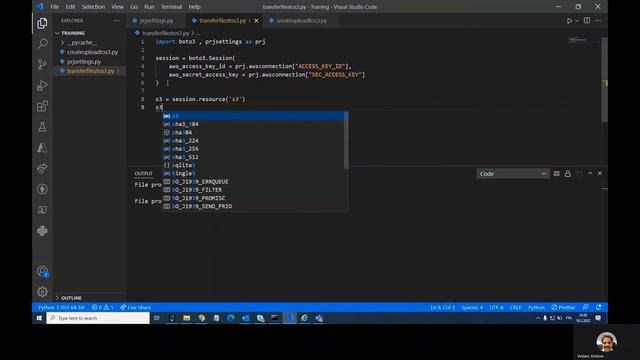Open Explorer views and more actions ellipsis
Viewport: 640px width, 360px height.
(116, 20)
